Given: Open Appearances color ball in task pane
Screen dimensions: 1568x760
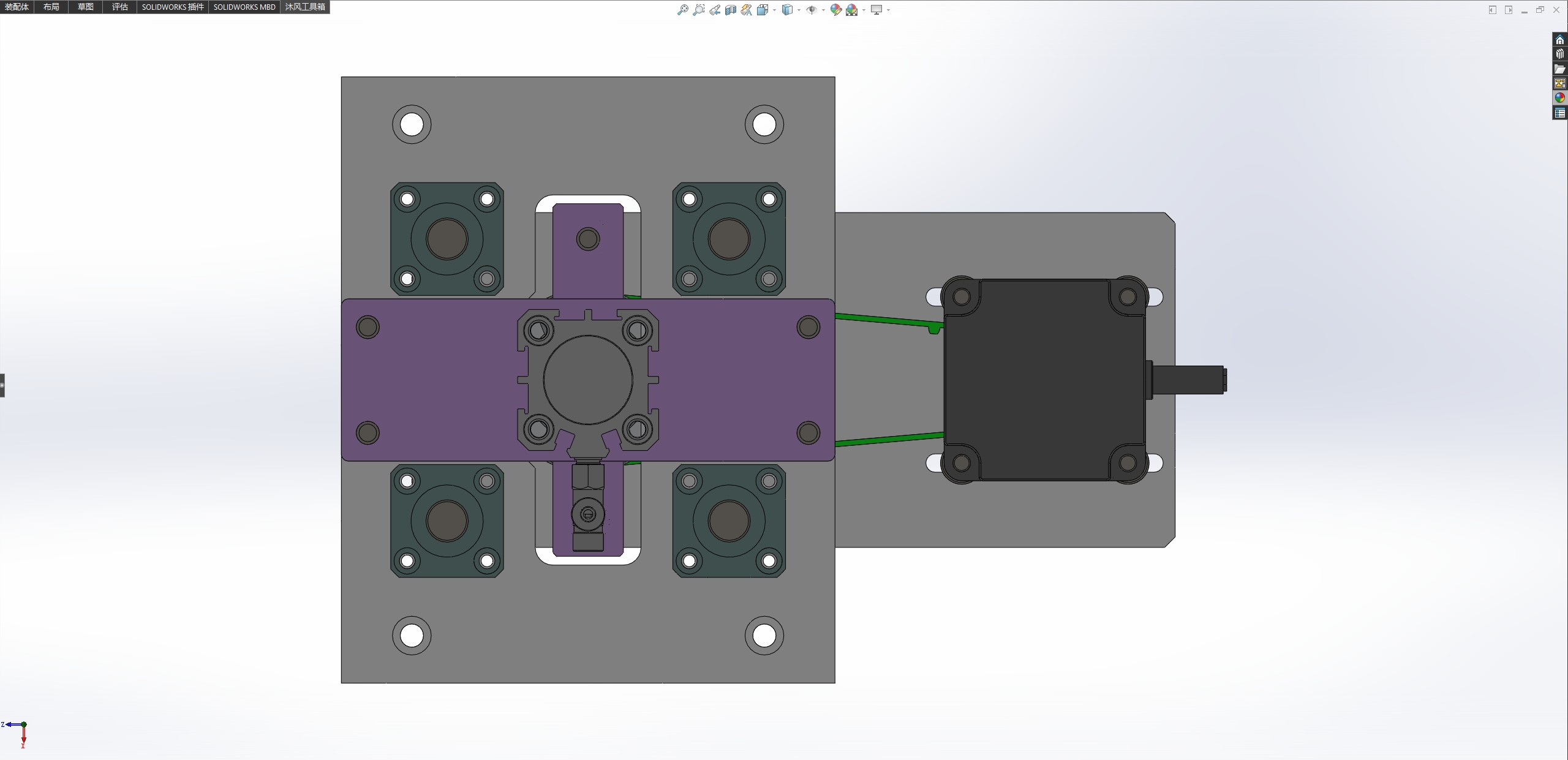Looking at the screenshot, I should point(1559,98).
